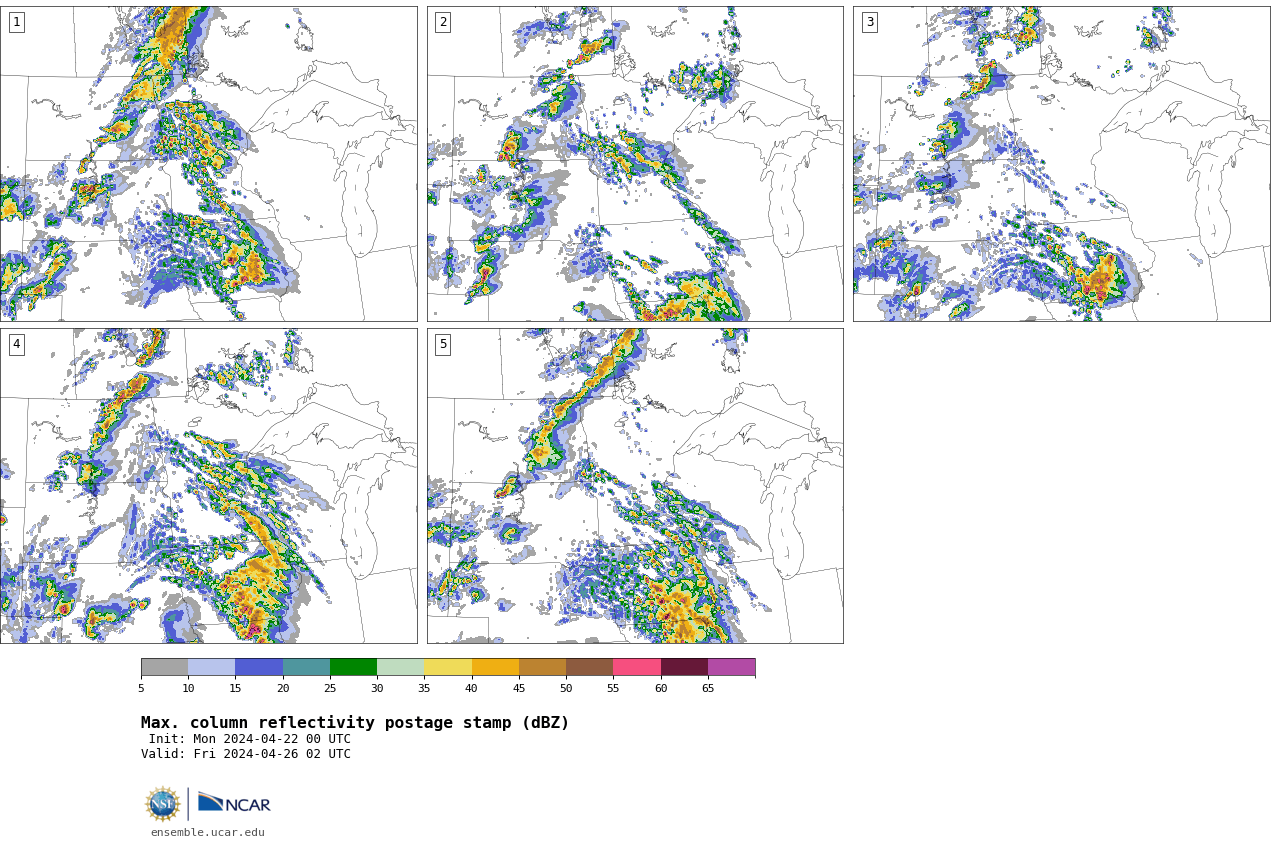This screenshot has height=844, width=1280.
Task: Click the purple 65+ dBZ swatch
Action: click(731, 667)
